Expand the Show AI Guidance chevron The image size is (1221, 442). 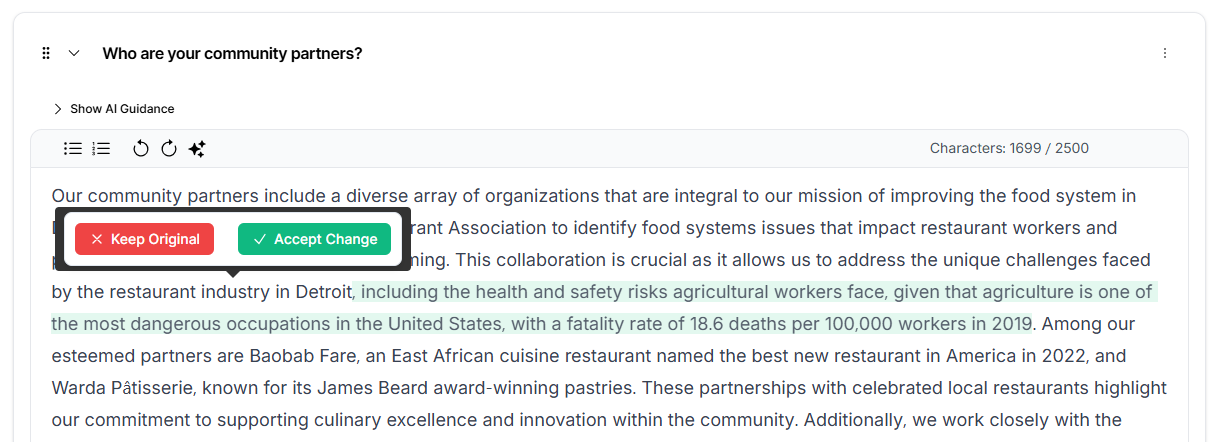pyautogui.click(x=58, y=109)
